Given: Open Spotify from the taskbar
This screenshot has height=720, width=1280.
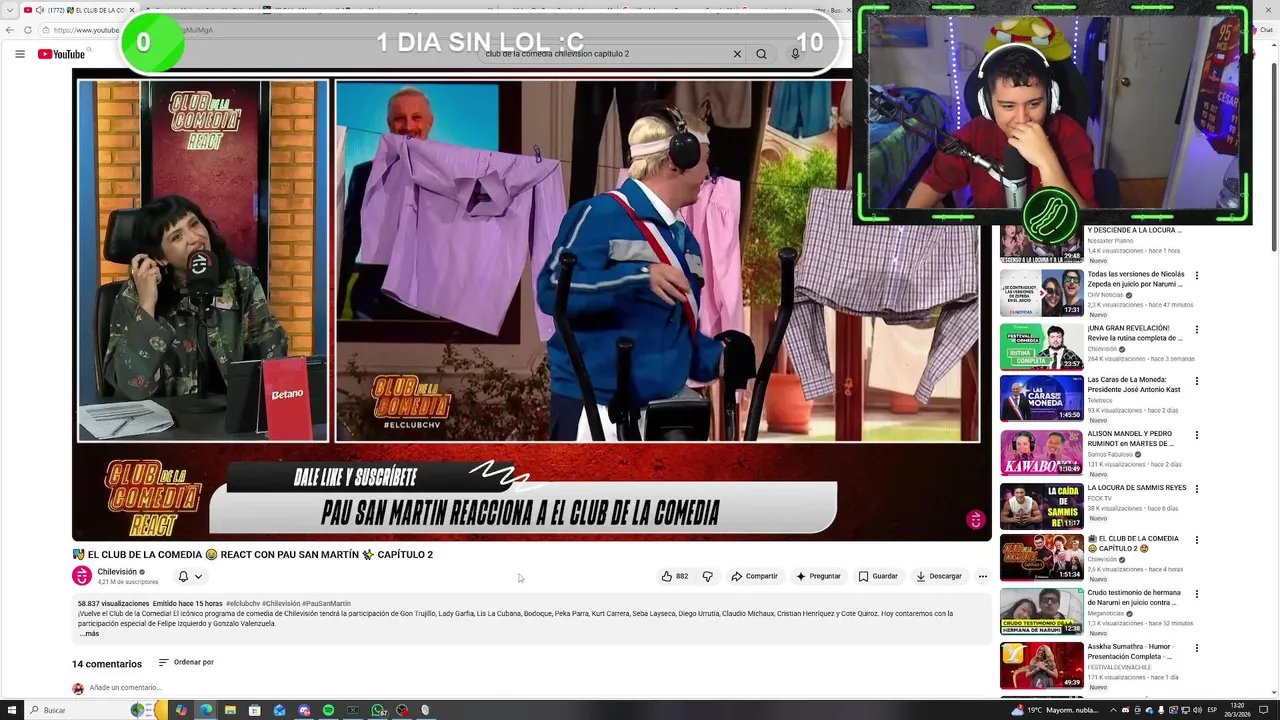Looking at the screenshot, I should point(328,710).
